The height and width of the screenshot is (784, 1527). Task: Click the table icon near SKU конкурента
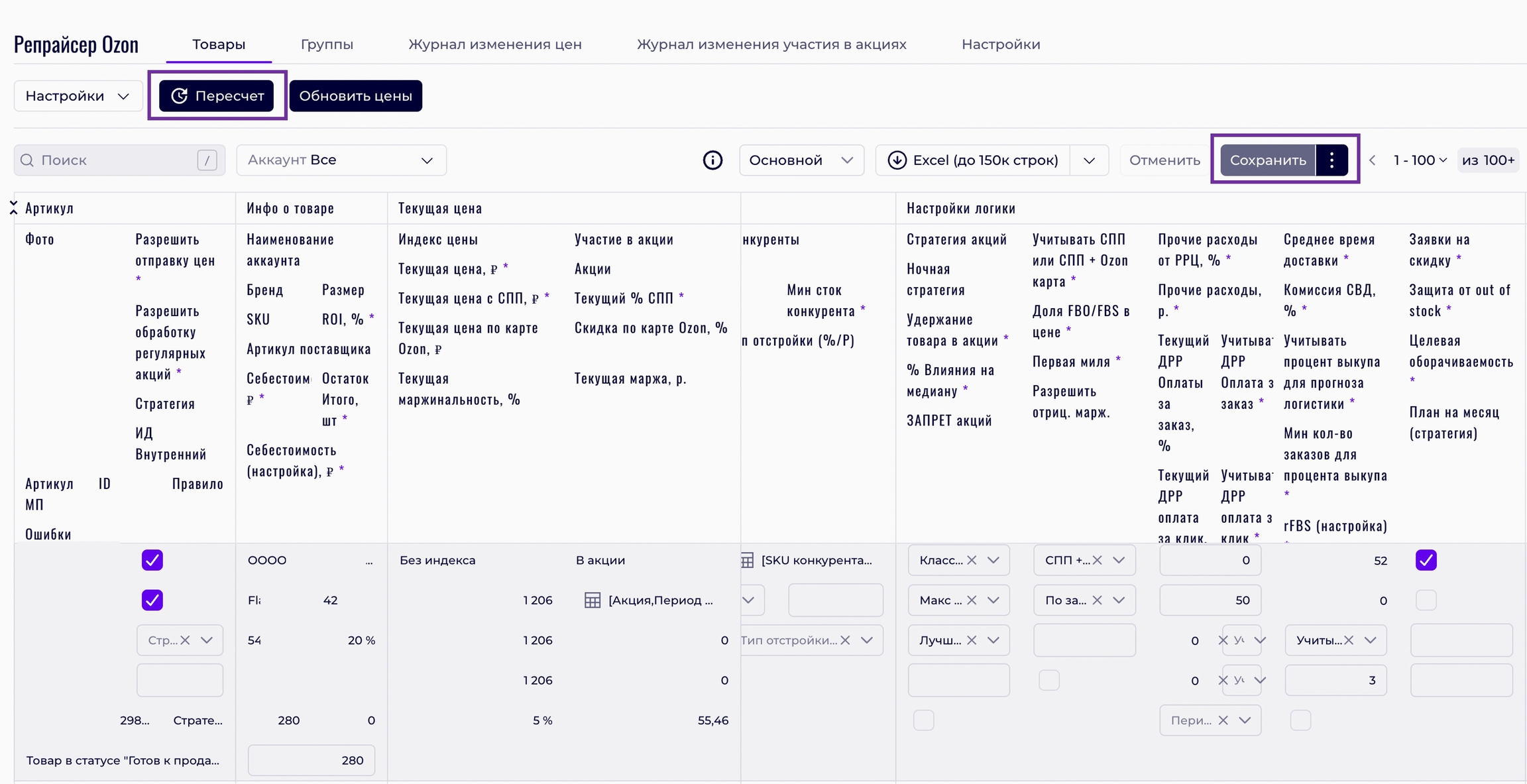747,561
